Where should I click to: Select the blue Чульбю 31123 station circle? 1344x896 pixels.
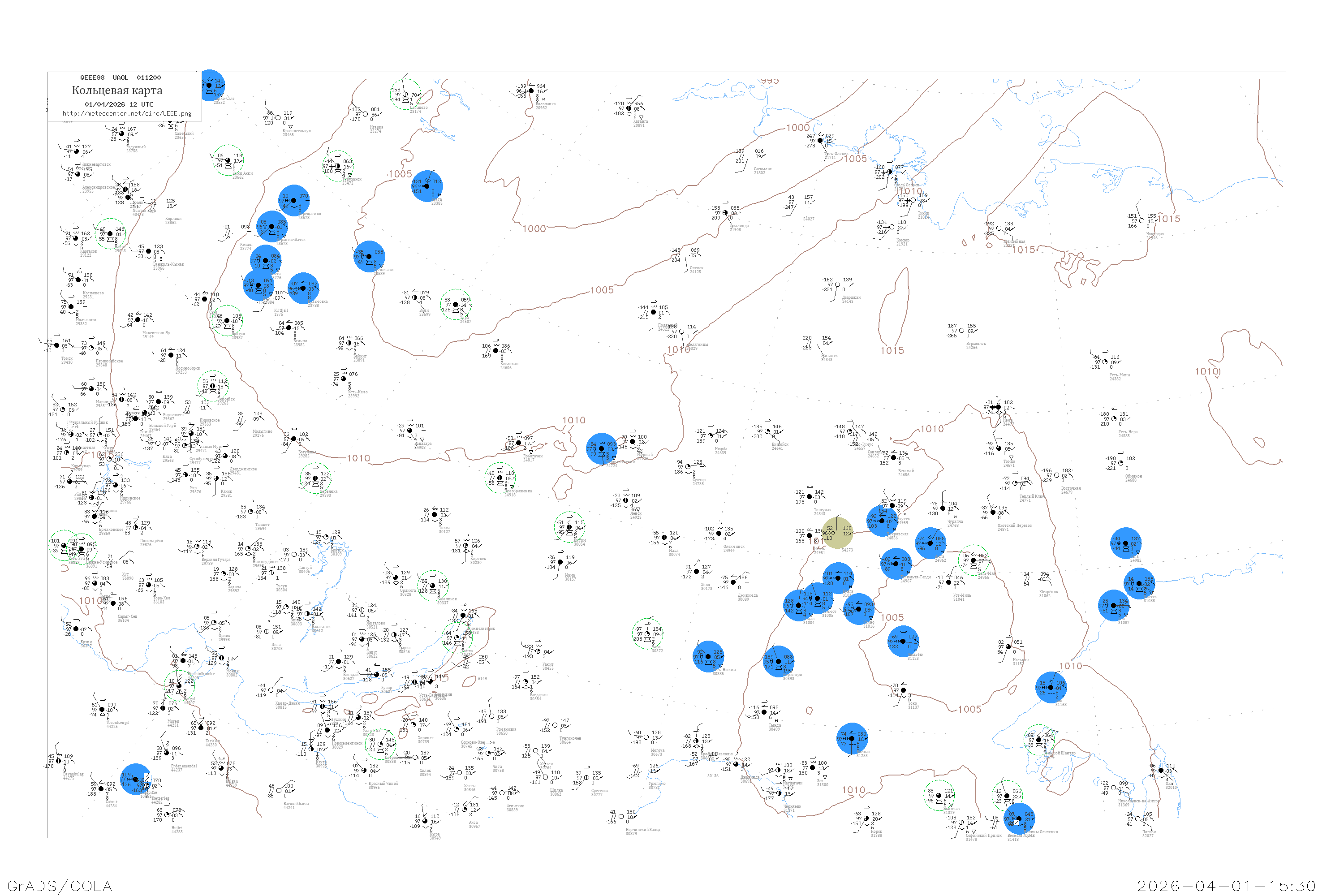904,641
